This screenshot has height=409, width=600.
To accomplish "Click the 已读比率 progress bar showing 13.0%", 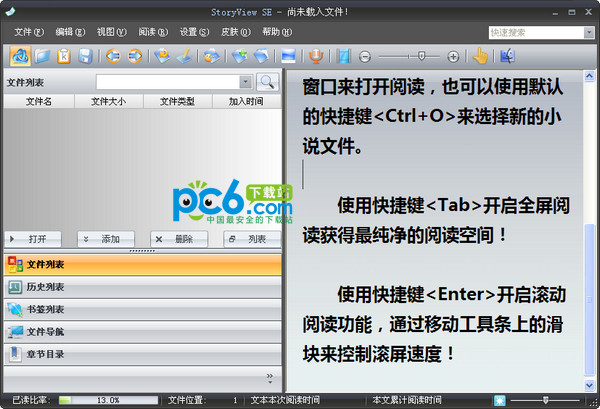I will 108,400.
